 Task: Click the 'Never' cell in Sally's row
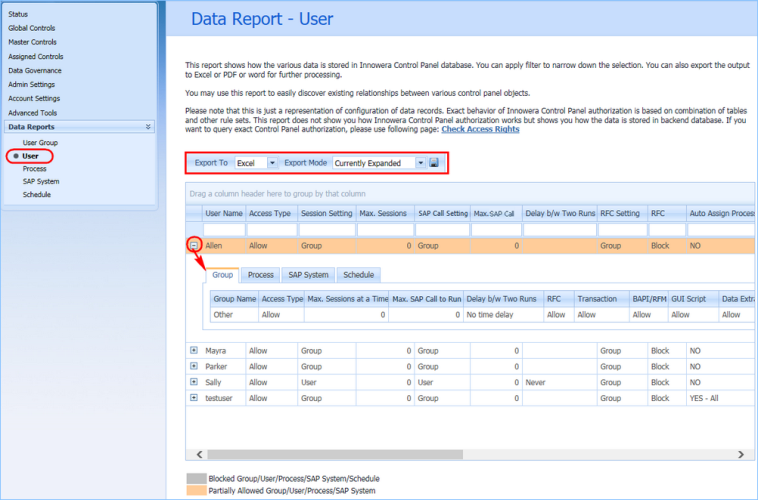[x=560, y=382]
